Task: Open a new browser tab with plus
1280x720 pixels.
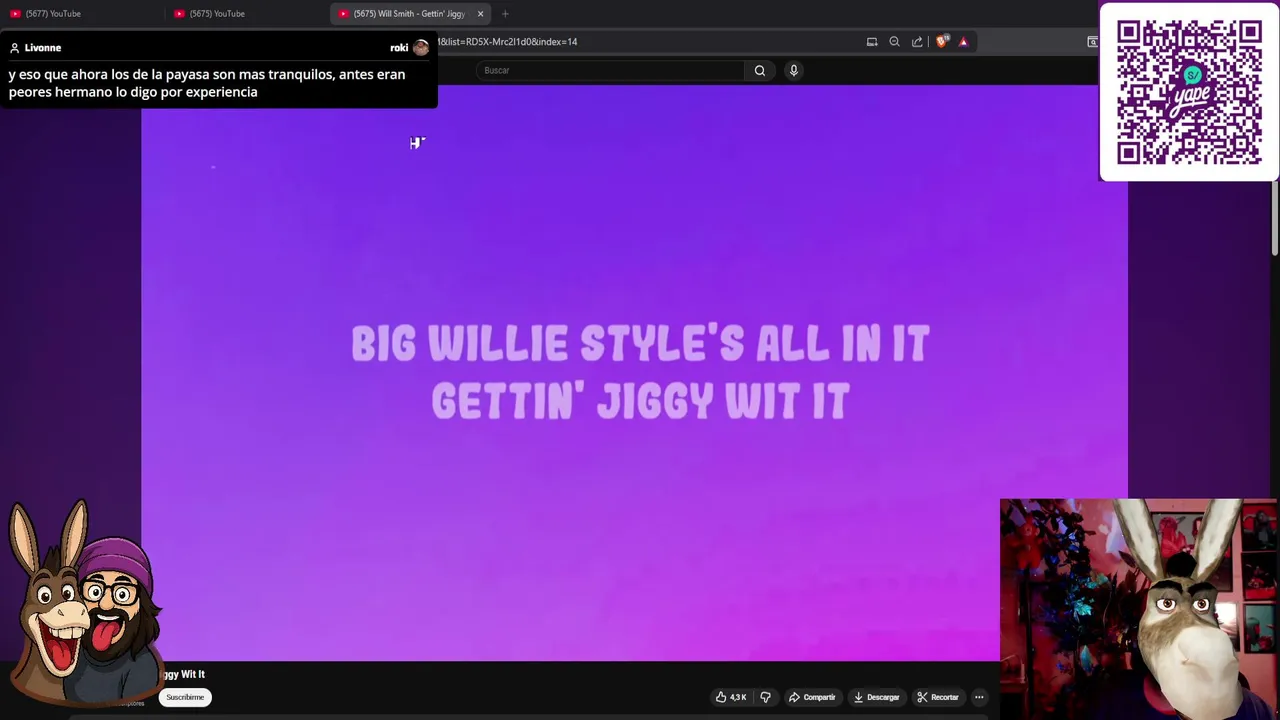Action: coord(505,14)
